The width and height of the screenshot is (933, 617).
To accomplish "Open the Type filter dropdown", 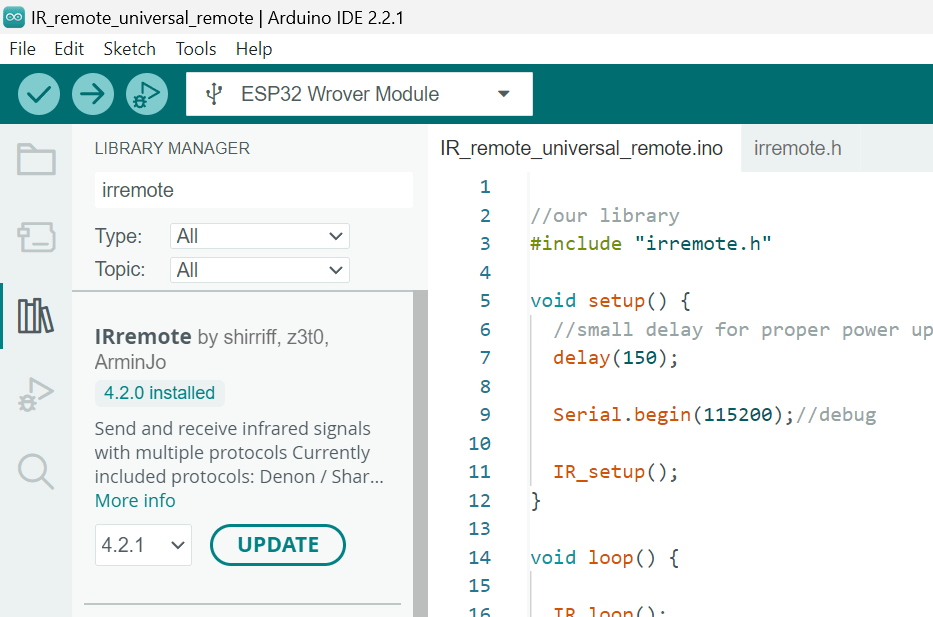I will [x=259, y=236].
